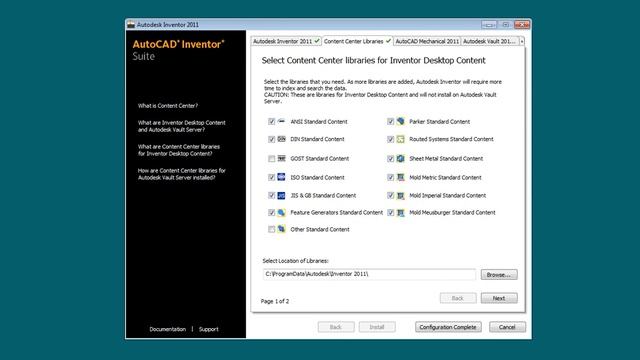
Task: Toggle ISO Standard Content checkbox
Action: pos(271,178)
